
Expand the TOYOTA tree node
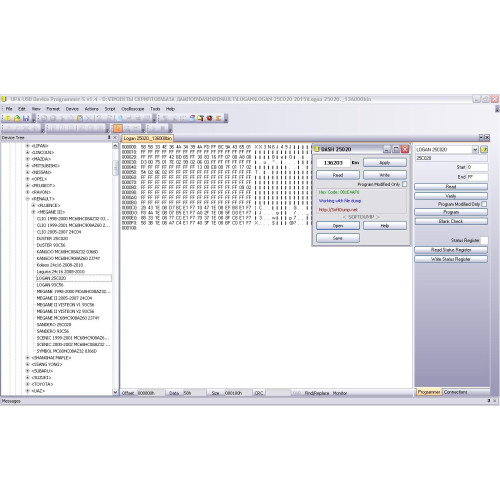(x=28, y=384)
